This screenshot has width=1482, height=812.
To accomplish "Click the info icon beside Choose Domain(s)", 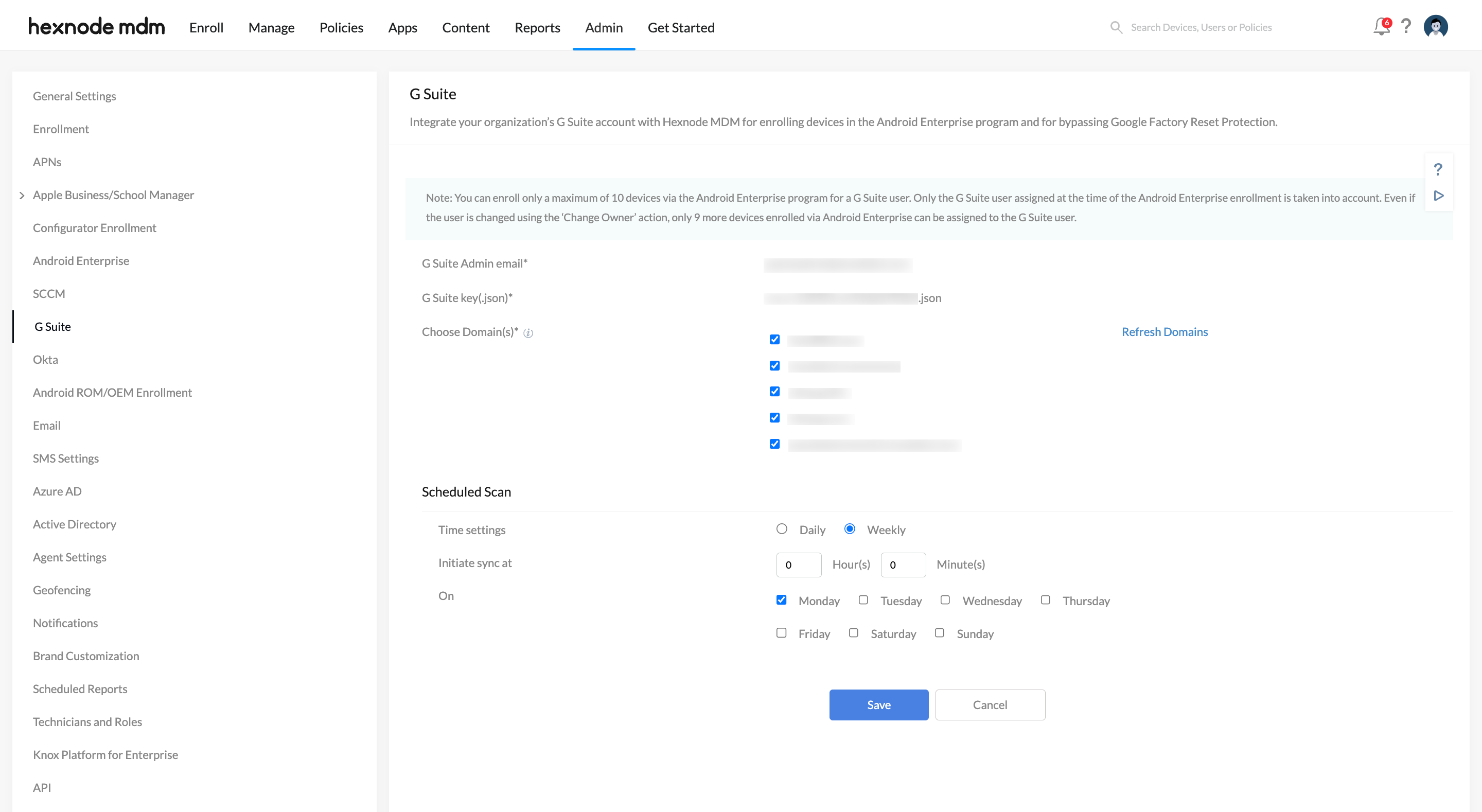I will (x=528, y=332).
